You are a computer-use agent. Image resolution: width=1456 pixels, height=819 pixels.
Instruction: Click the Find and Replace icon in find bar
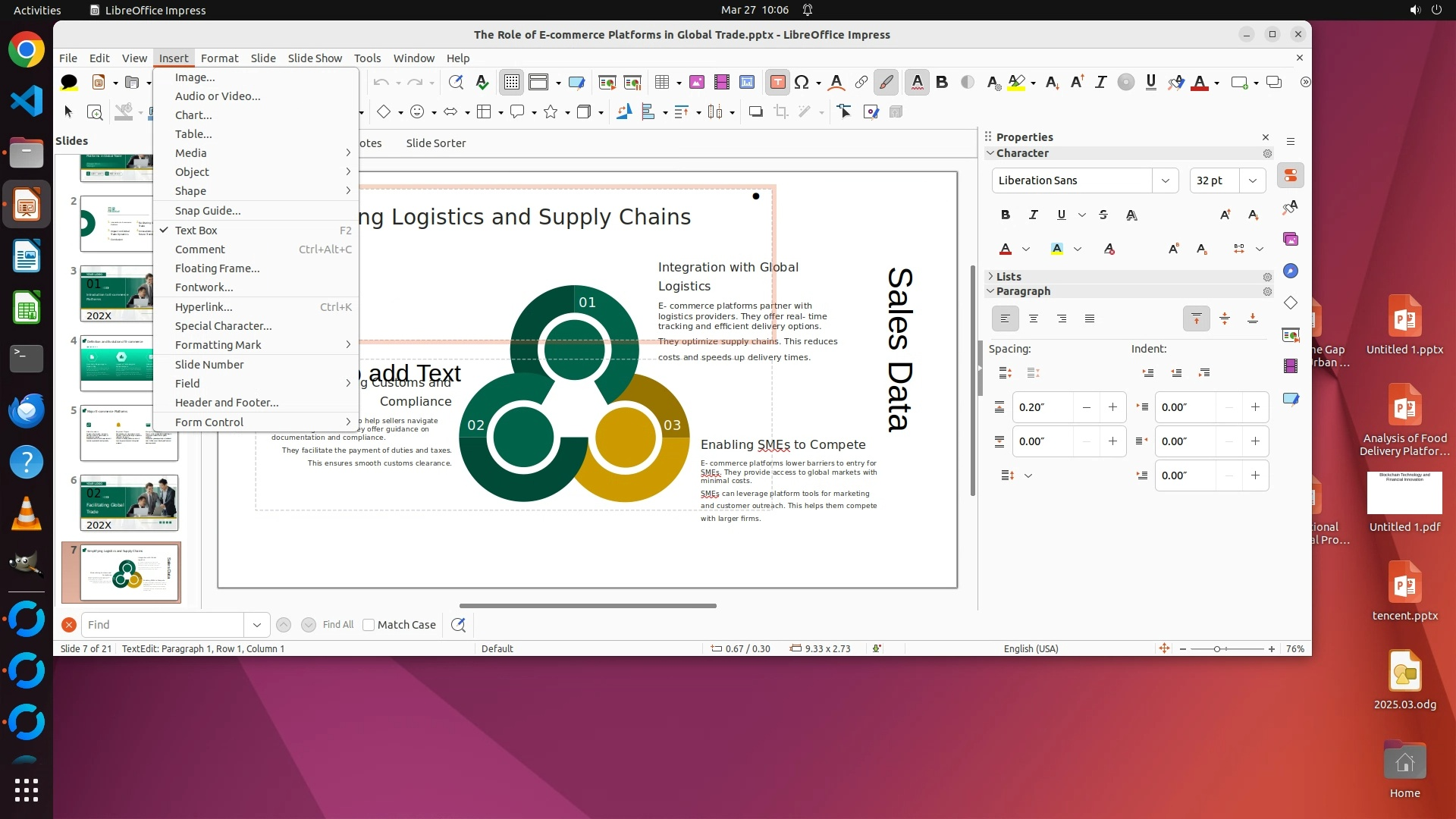(x=458, y=625)
